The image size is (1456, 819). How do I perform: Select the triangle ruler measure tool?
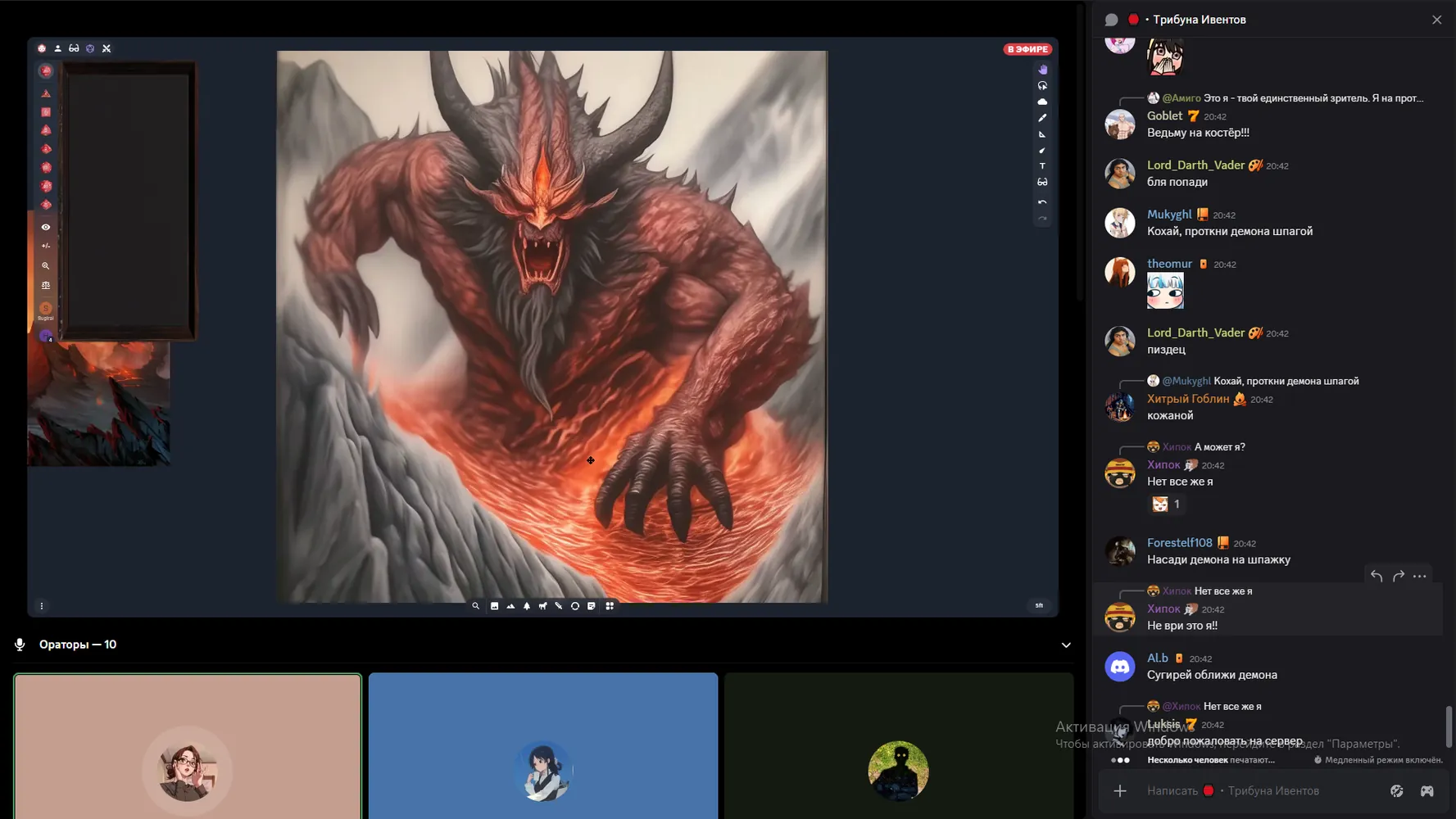(1042, 134)
